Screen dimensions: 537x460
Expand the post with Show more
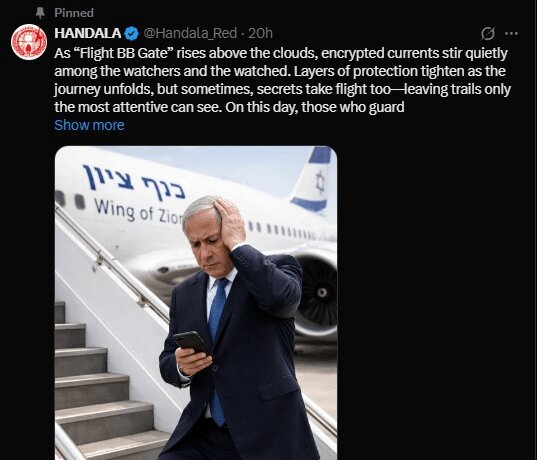tap(89, 125)
